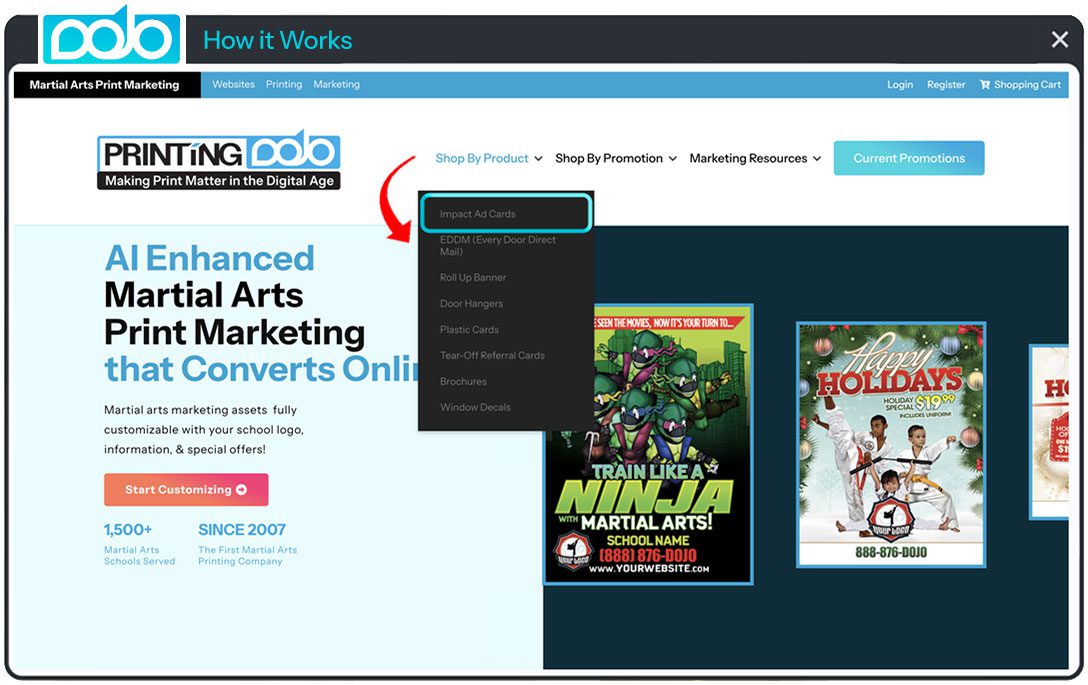Screen dimensions: 1088x685
Task: Expand the Shop By Promotion dropdown
Action: (x=615, y=158)
